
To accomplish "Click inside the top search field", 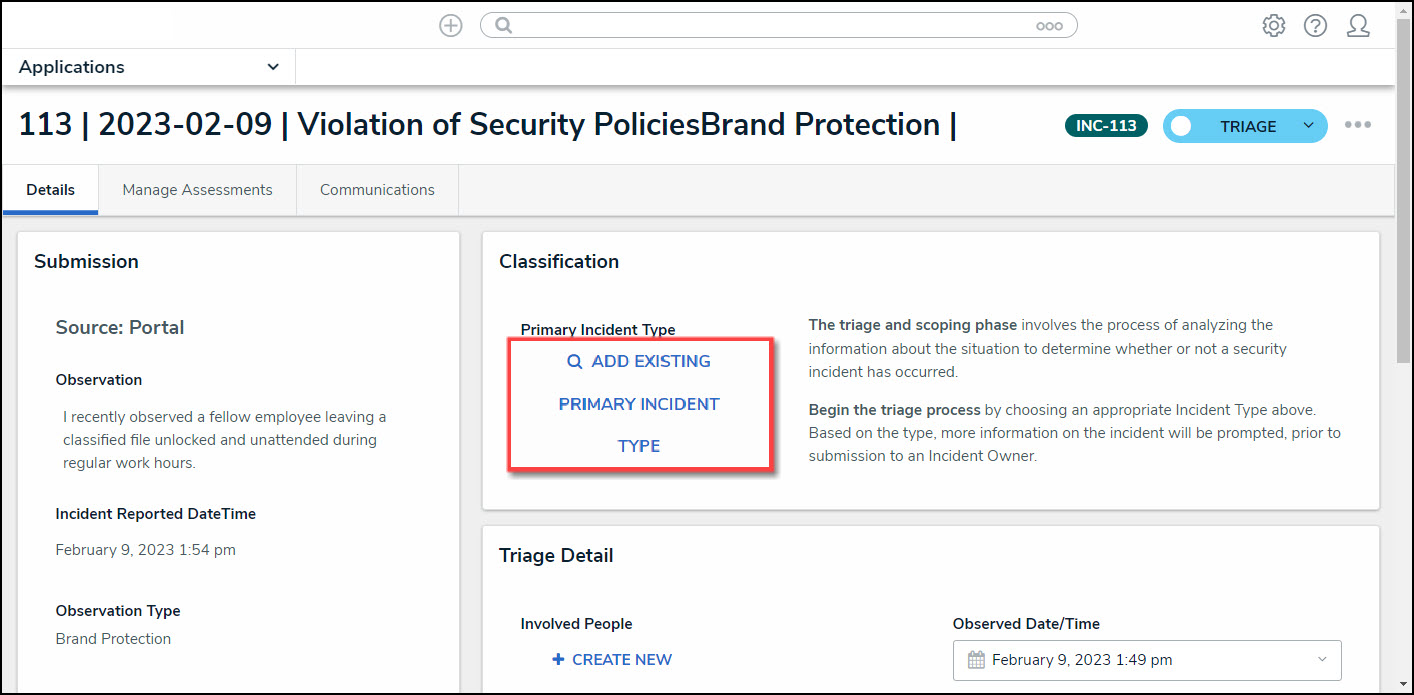I will tap(770, 26).
